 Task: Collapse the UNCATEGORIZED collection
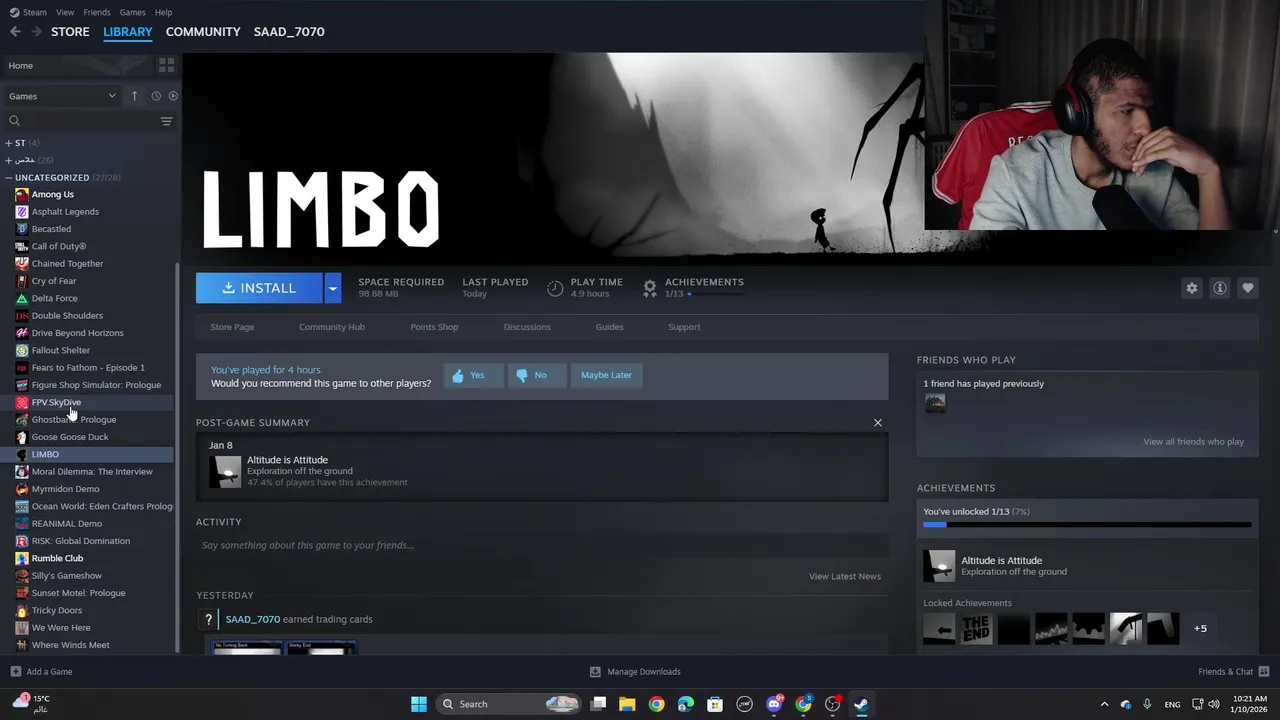click(8, 178)
